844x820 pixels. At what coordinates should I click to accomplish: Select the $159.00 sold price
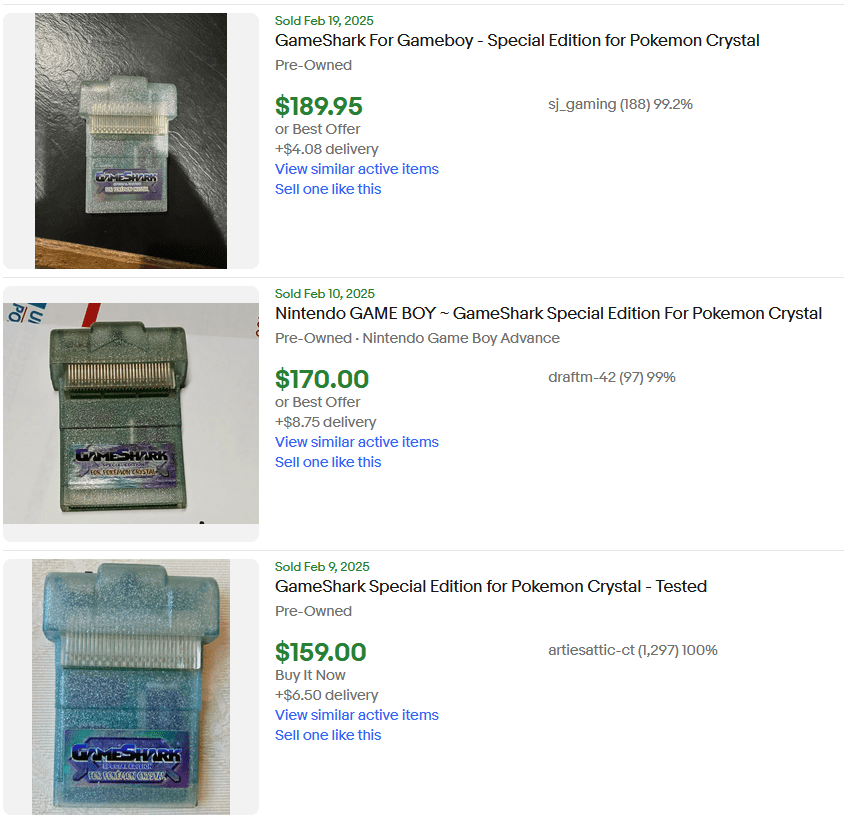320,652
